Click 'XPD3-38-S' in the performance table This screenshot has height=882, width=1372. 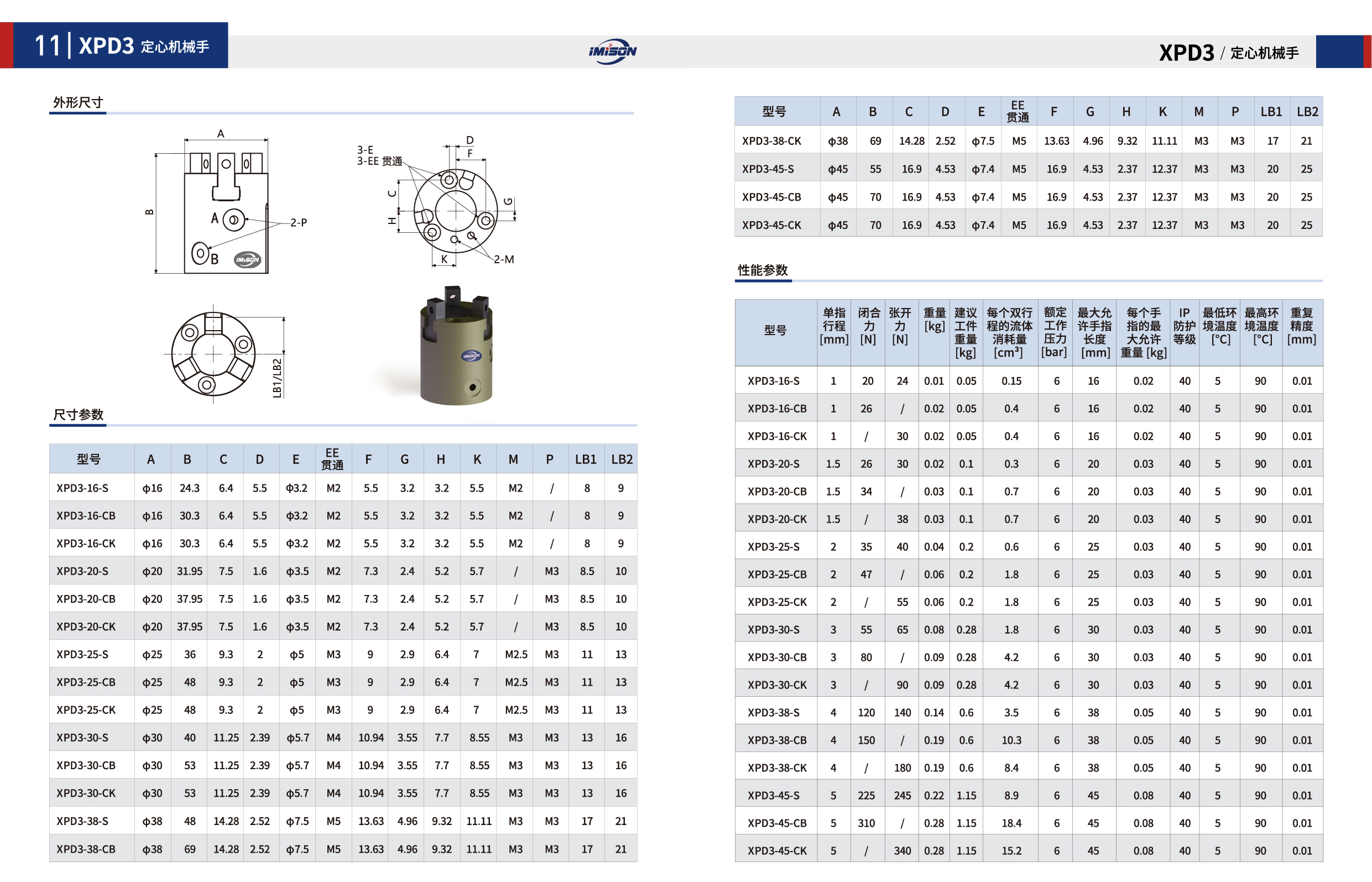773,712
